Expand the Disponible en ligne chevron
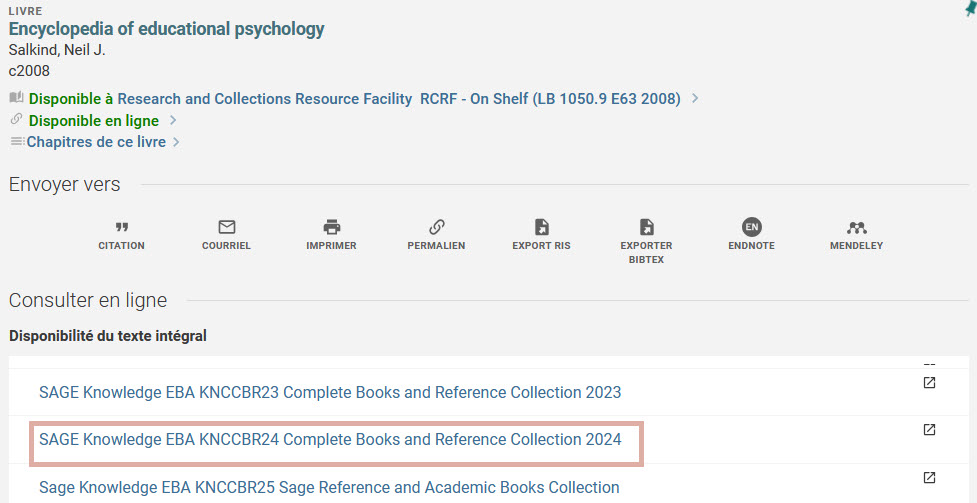Viewport: 977px width, 503px height. [x=173, y=121]
